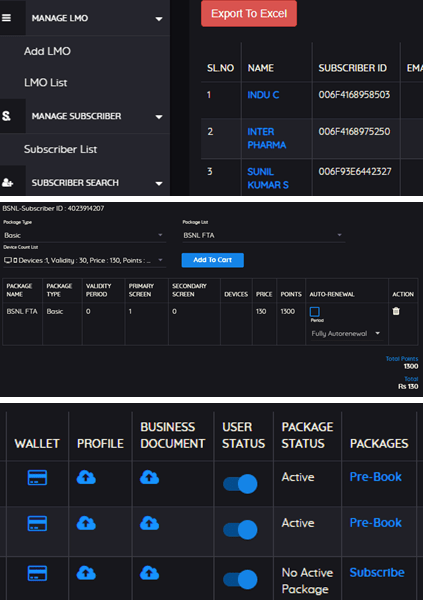Open the Fully Autorenewal period dropdown
The image size is (423, 600).
tap(346, 333)
